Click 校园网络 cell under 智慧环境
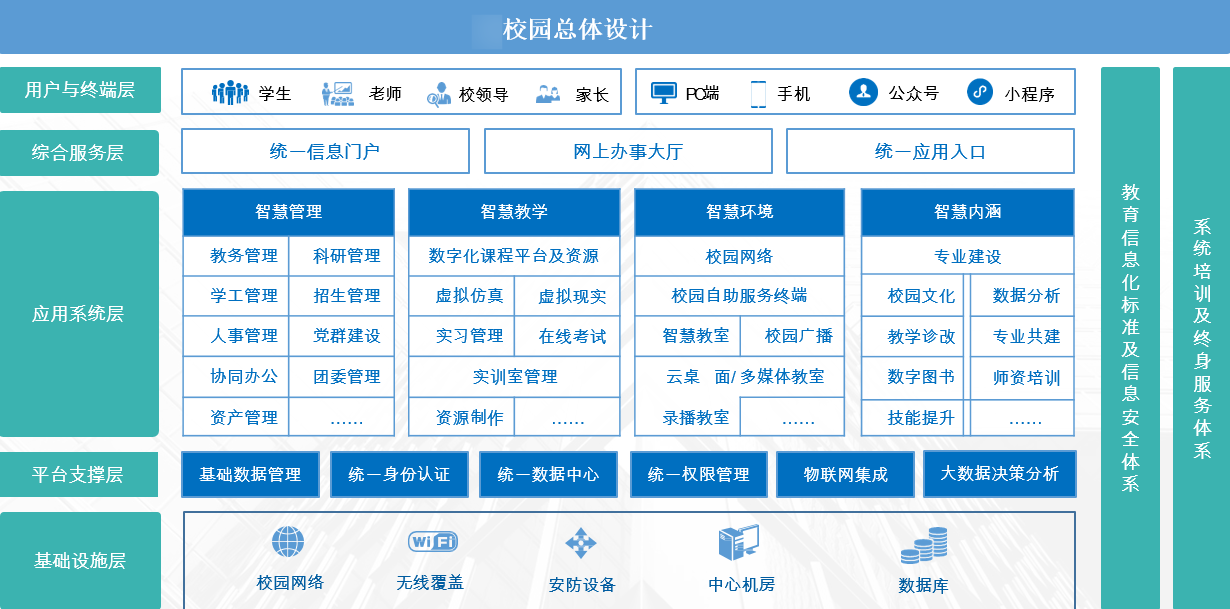This screenshot has height=609, width=1230. 740,256
